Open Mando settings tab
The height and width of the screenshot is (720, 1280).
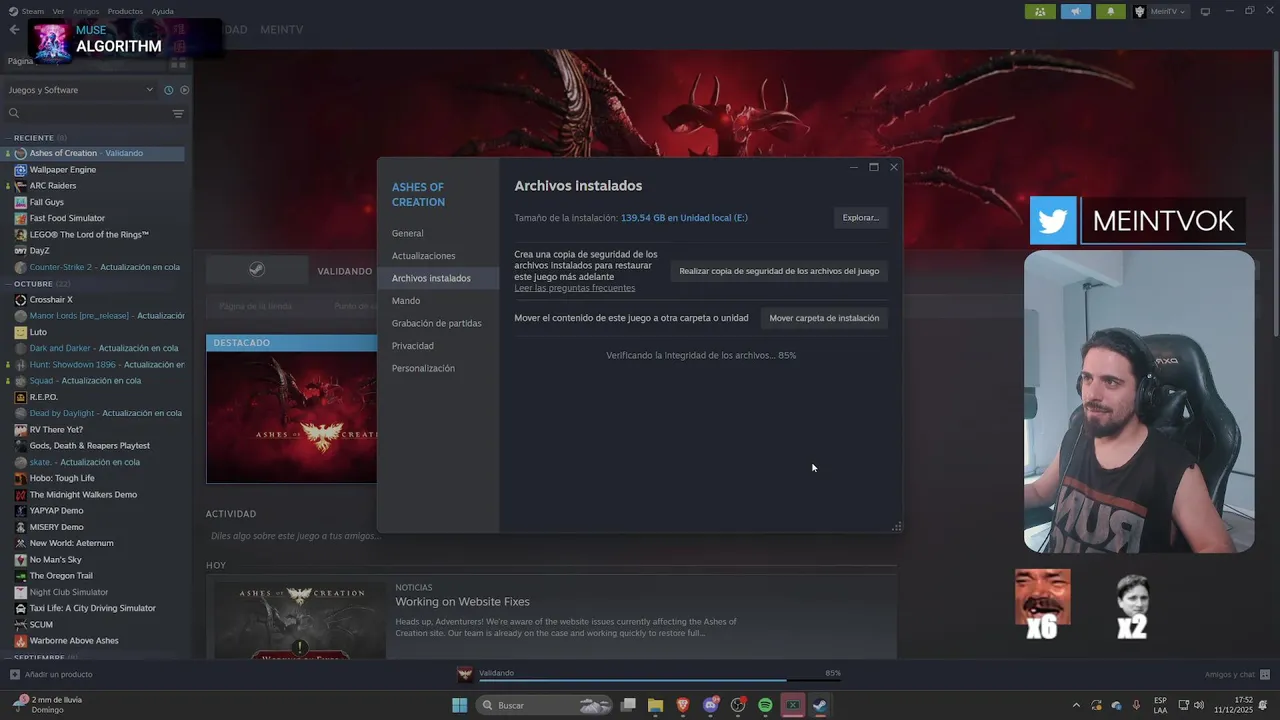click(438, 301)
